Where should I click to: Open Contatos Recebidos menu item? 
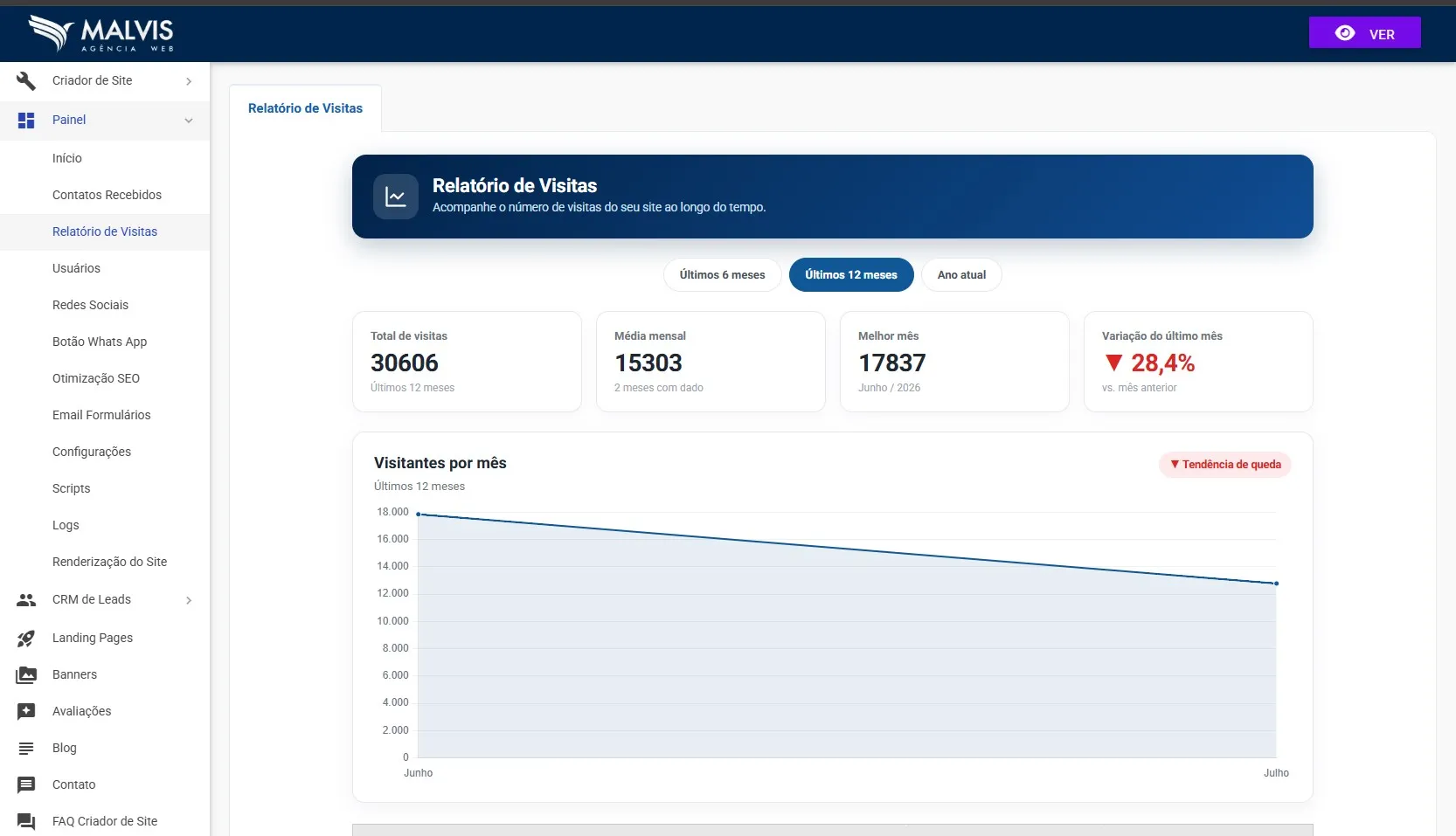(x=105, y=195)
